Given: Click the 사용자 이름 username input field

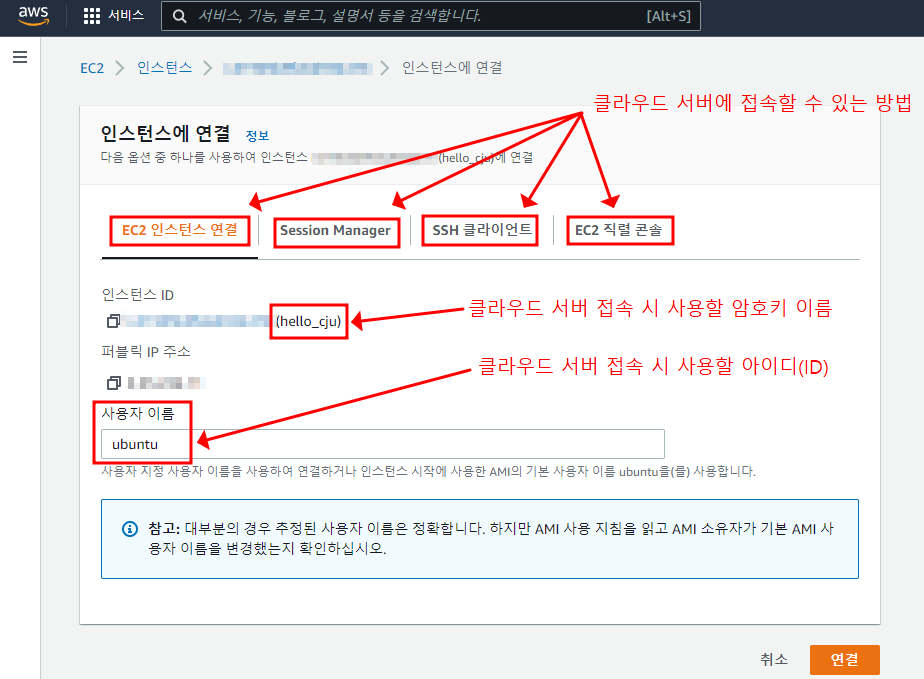Looking at the screenshot, I should 383,444.
